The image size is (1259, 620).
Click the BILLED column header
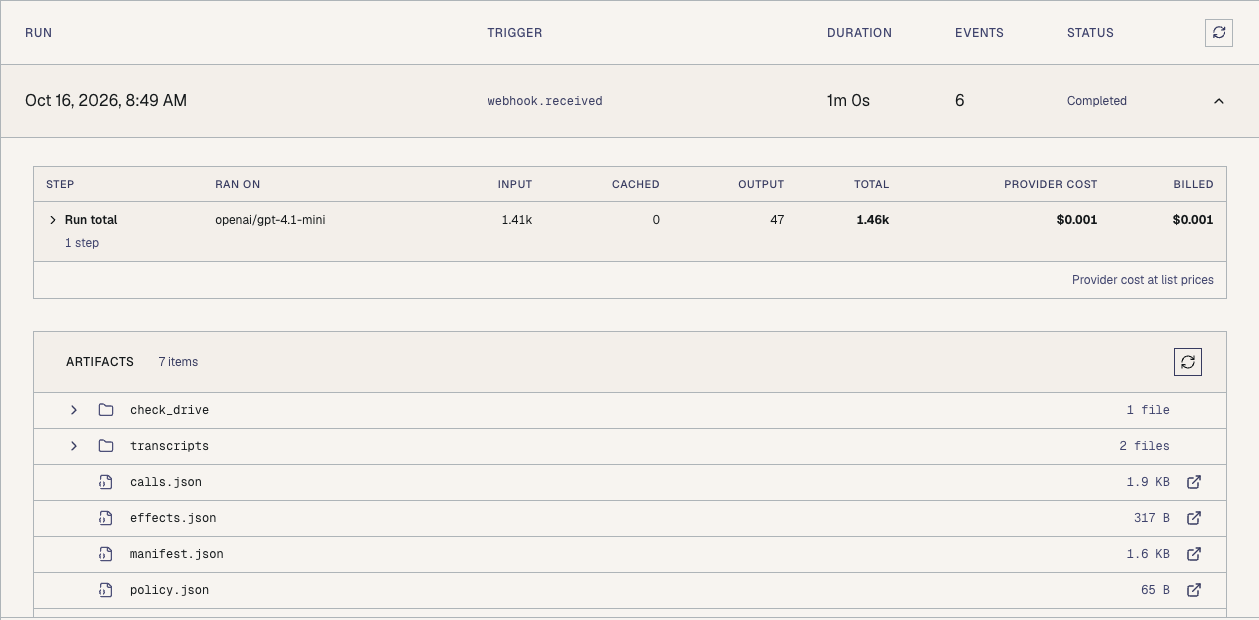(1194, 184)
